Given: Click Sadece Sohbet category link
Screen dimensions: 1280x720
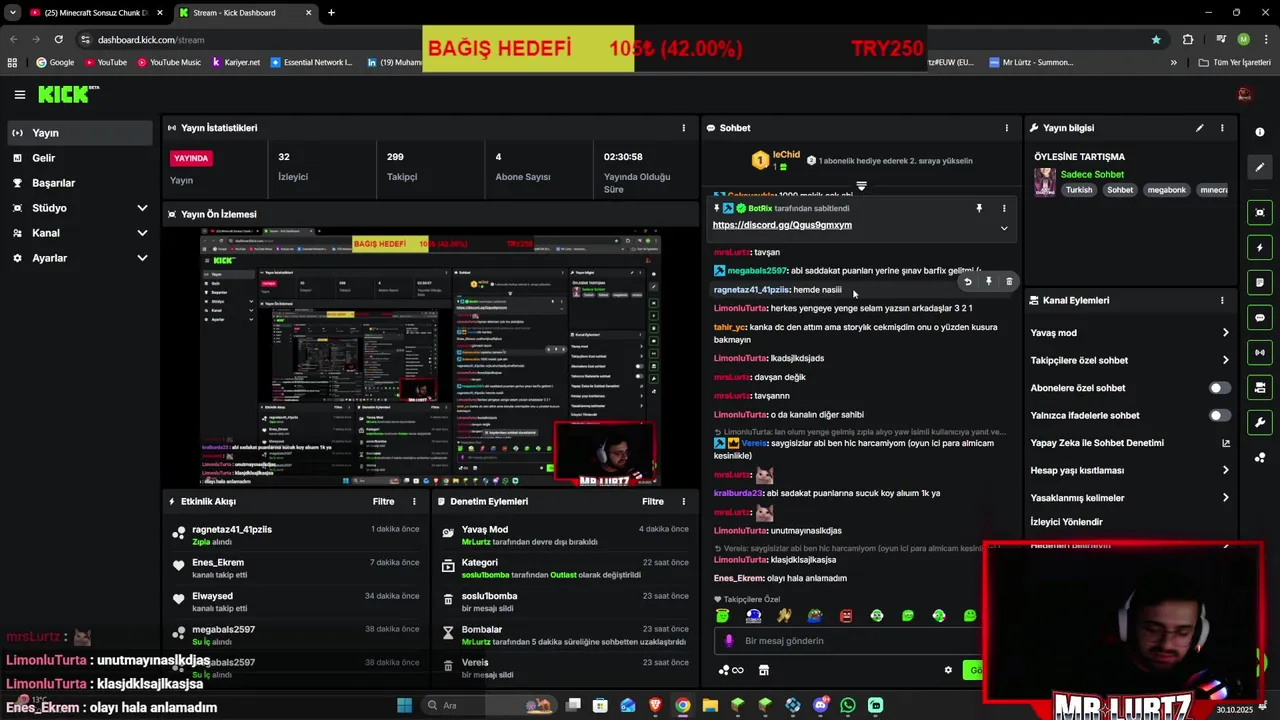Looking at the screenshot, I should [x=1092, y=174].
